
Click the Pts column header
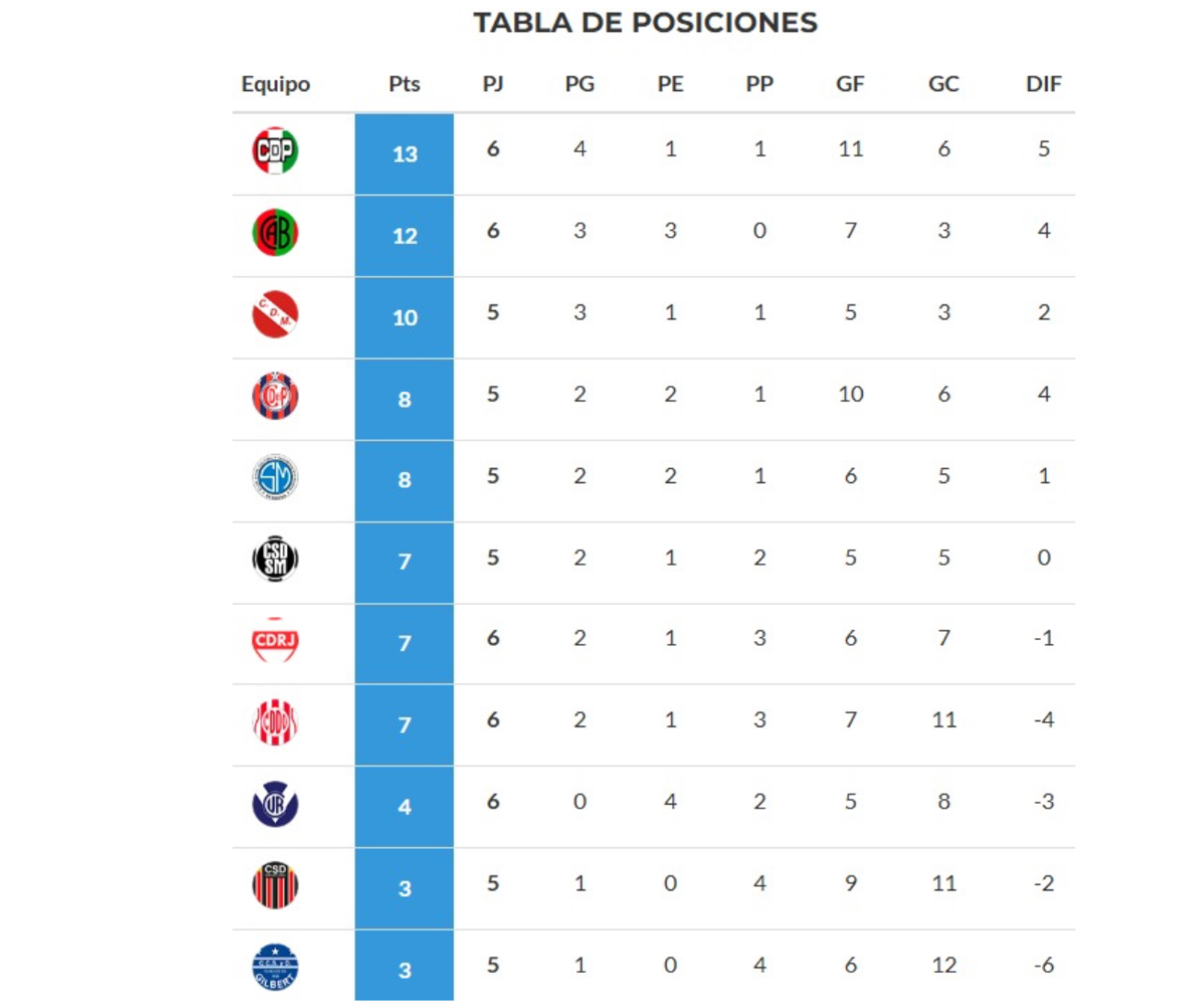pos(404,85)
